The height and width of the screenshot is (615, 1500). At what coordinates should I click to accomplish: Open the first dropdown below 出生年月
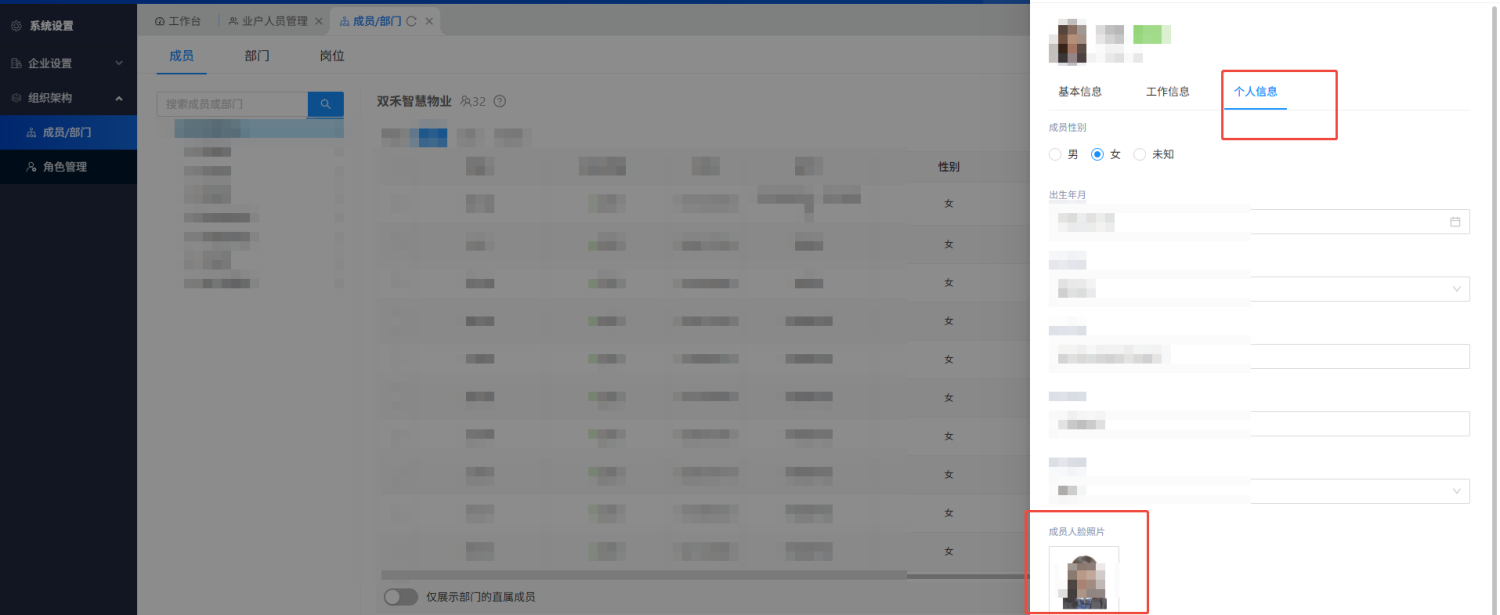click(1259, 289)
